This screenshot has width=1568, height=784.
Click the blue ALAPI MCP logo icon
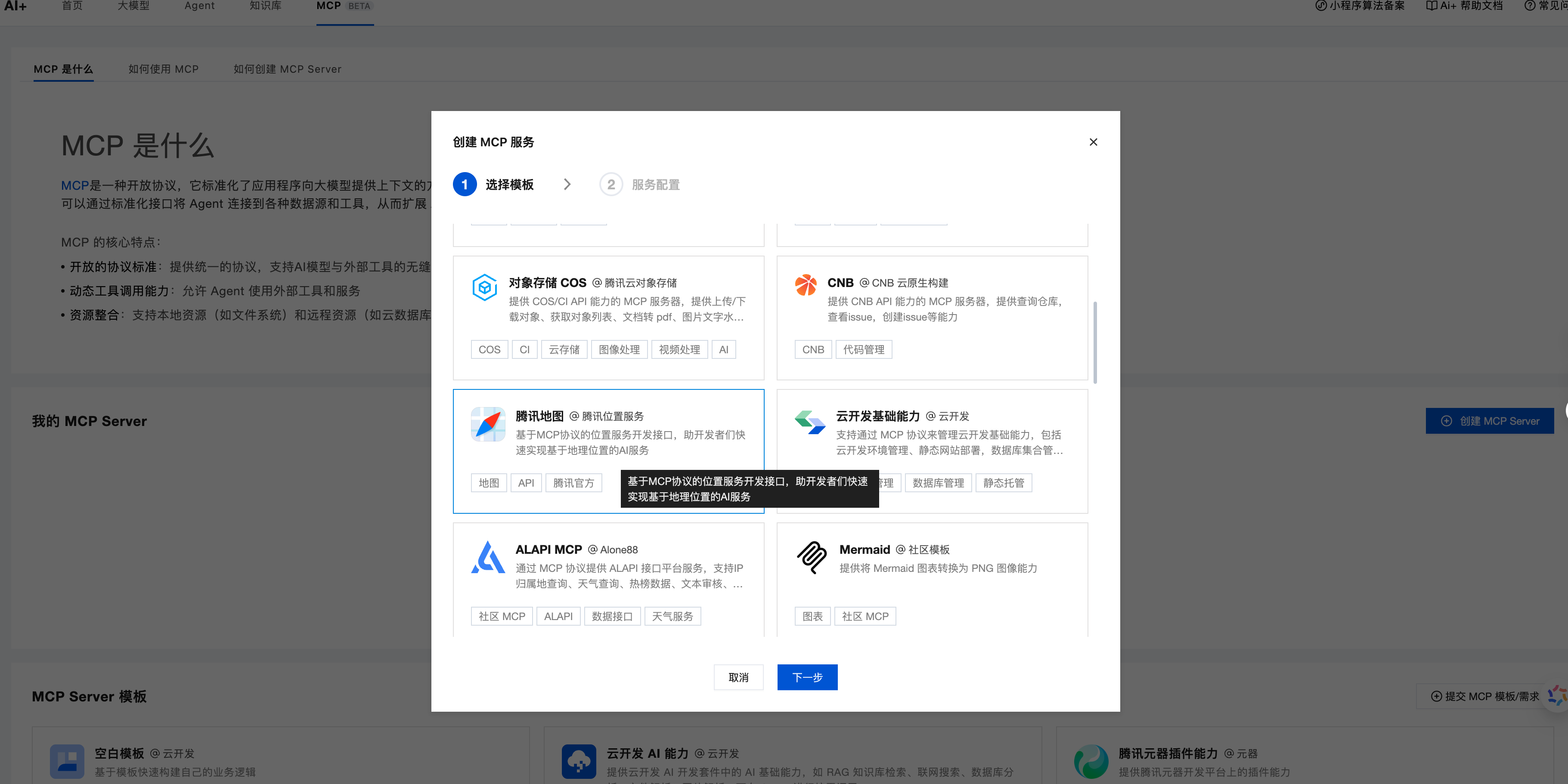[487, 557]
